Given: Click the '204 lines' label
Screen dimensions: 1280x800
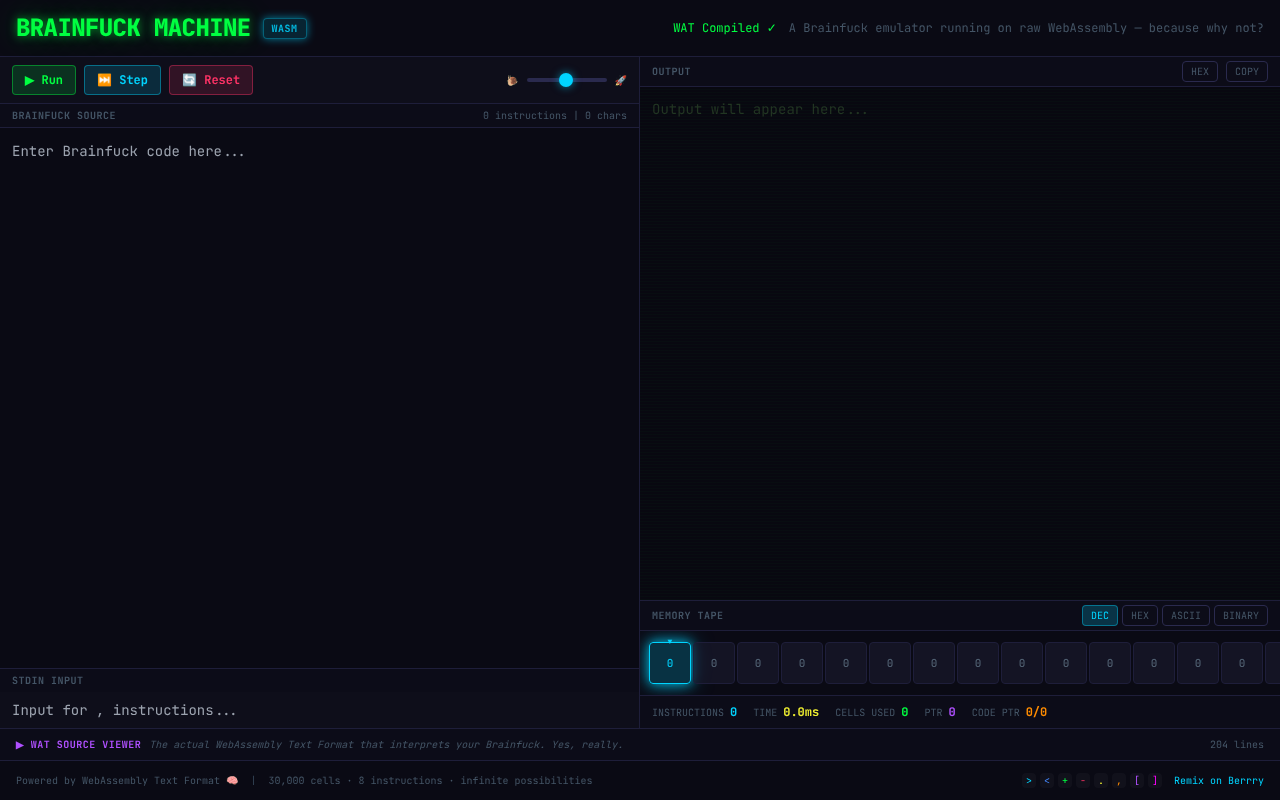Looking at the screenshot, I should click(x=1237, y=745).
